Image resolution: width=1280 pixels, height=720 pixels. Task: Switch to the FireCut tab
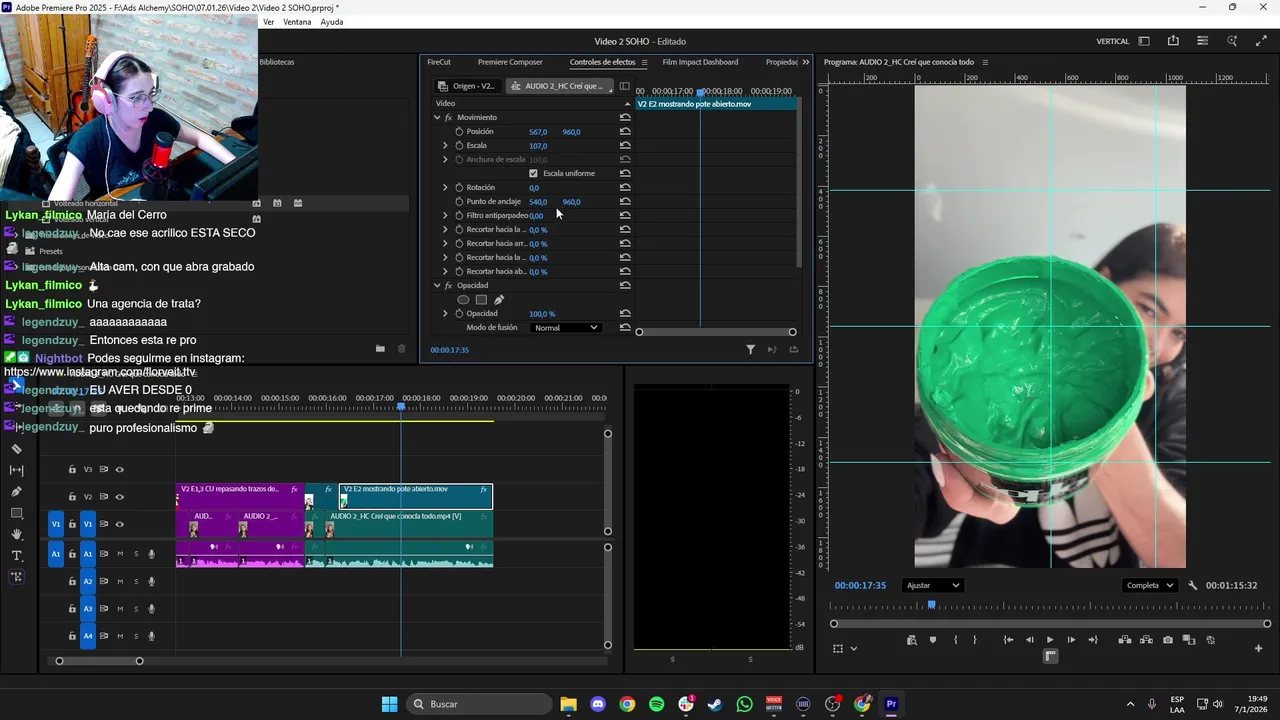coord(439,62)
